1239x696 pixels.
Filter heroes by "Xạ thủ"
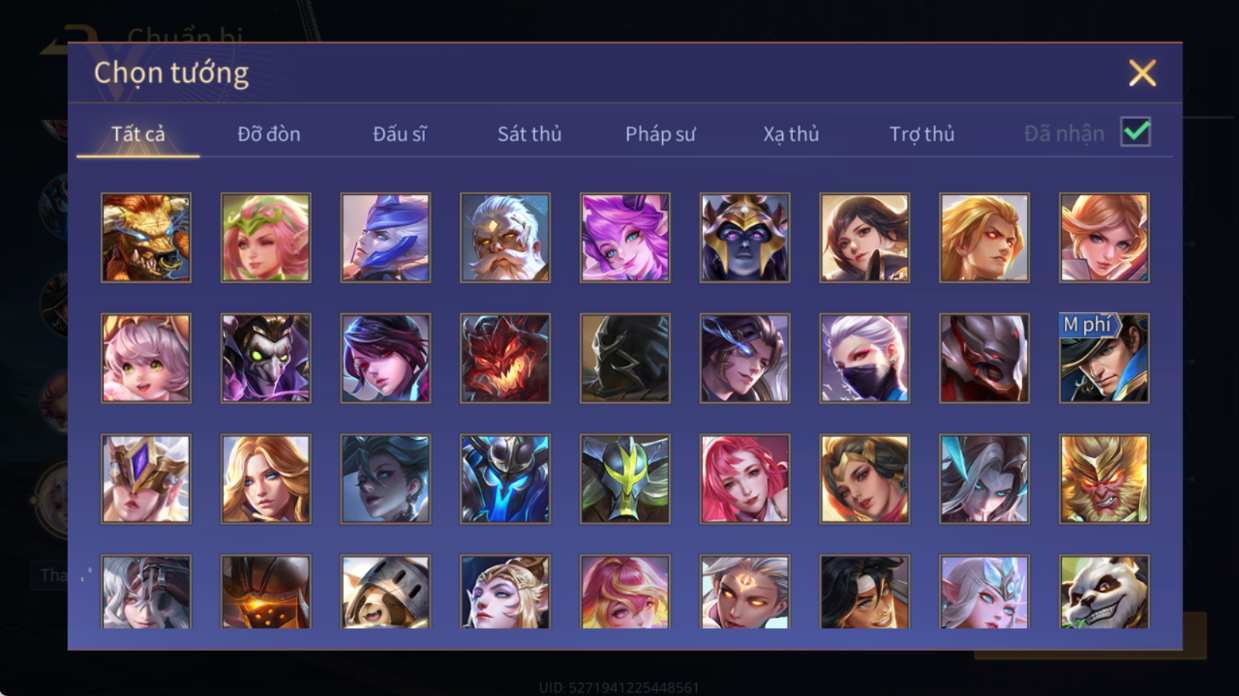[x=791, y=134]
